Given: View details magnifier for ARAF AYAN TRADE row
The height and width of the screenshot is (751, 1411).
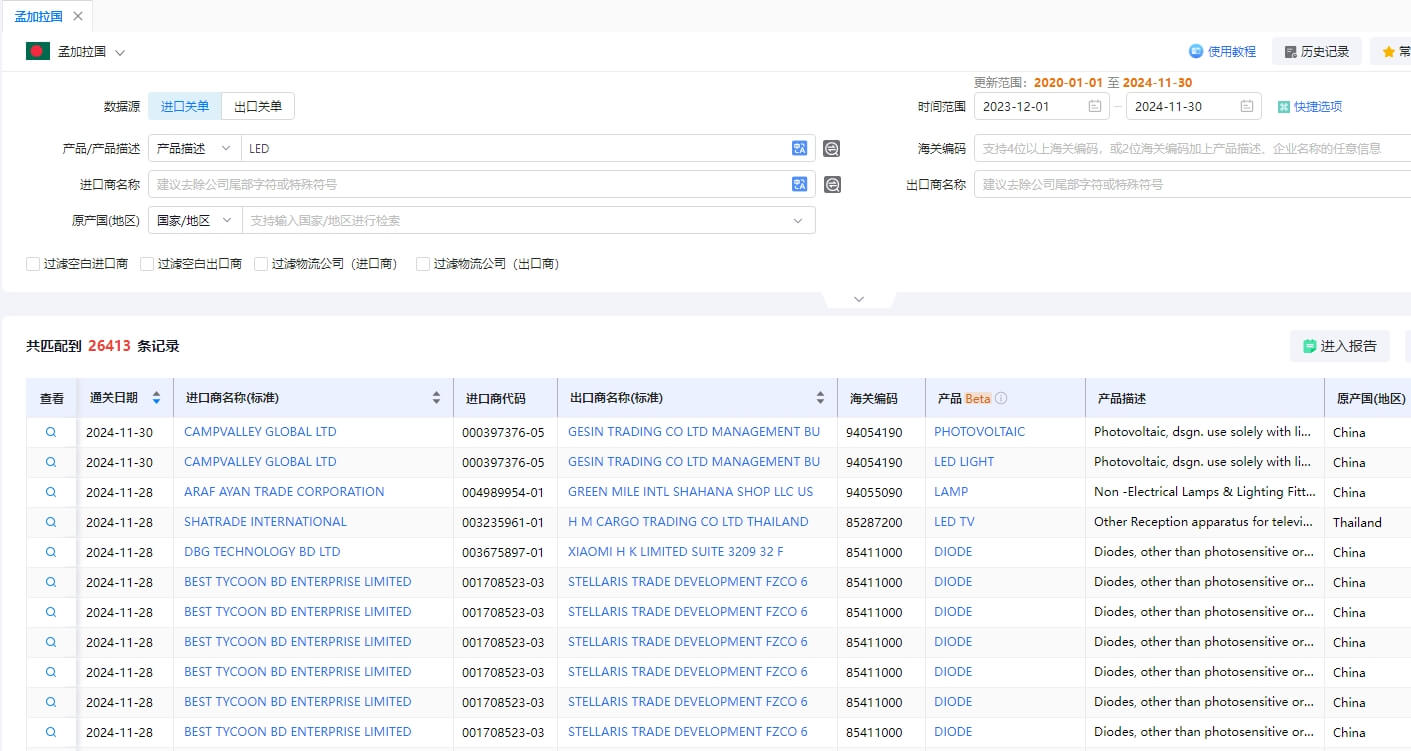Looking at the screenshot, I should (51, 492).
